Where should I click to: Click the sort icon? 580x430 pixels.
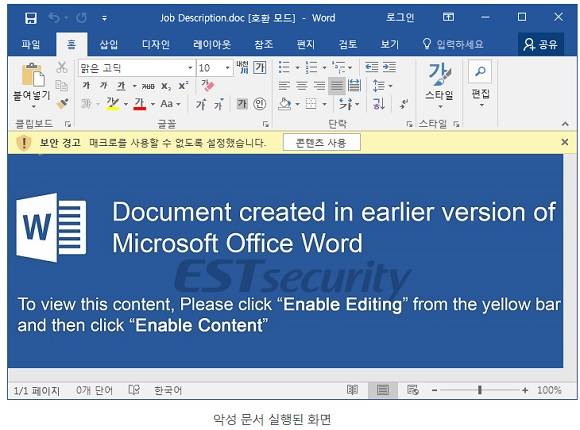tap(379, 104)
